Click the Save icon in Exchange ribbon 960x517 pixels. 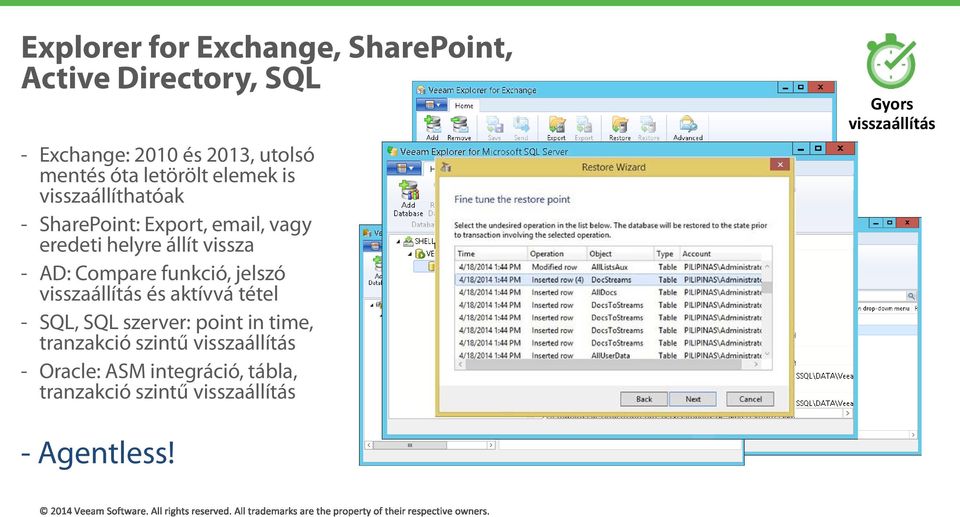[494, 125]
